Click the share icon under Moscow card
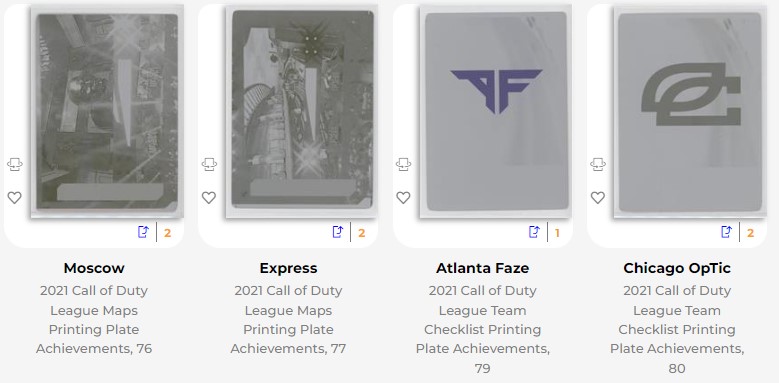Viewport: 779px width, 383px height. (x=143, y=232)
